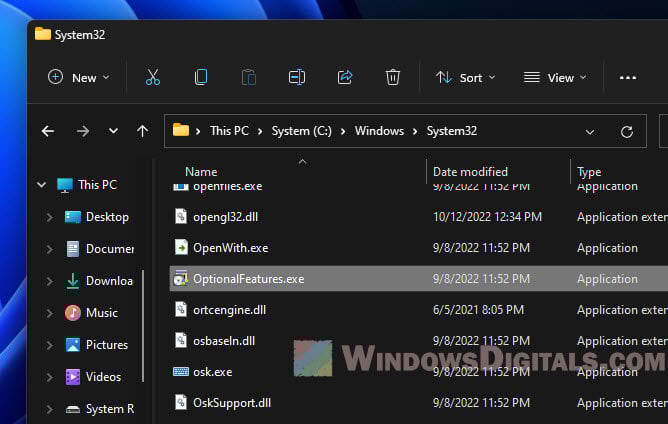Click the 6/5/2021 8:05 PM date cell

(x=478, y=310)
